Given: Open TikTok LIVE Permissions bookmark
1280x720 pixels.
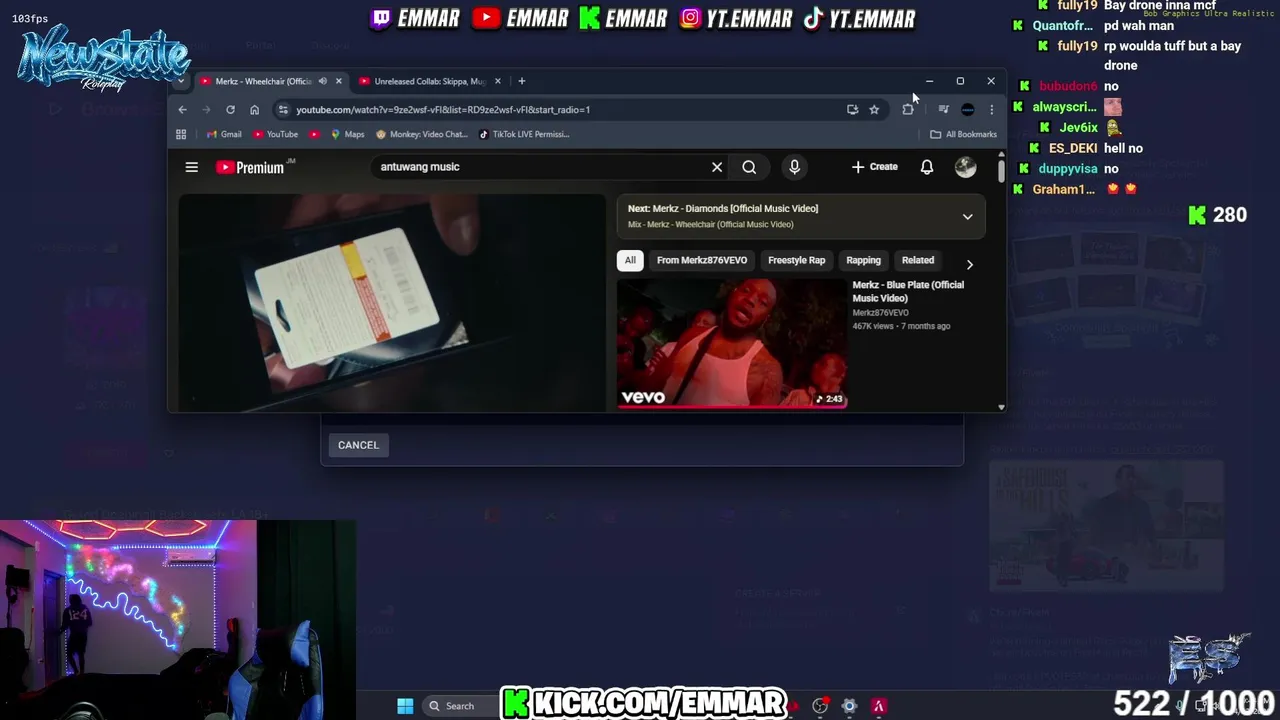Looking at the screenshot, I should click(524, 134).
